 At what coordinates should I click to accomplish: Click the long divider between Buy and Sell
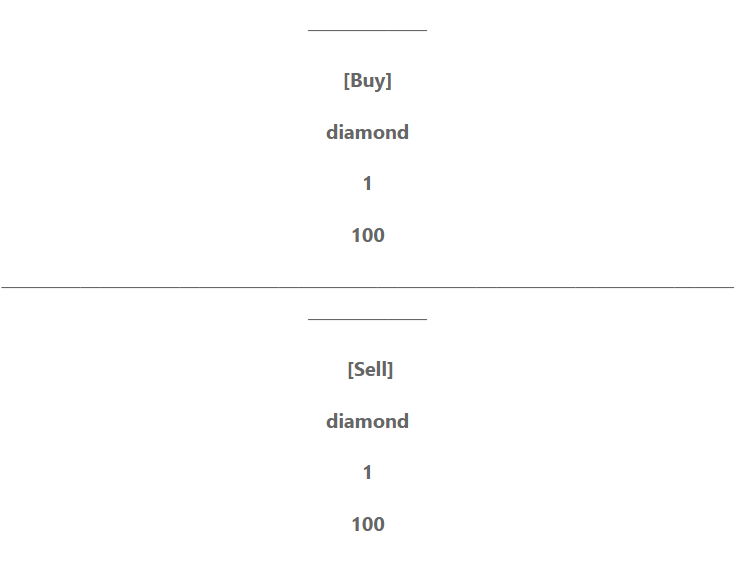coord(368,285)
